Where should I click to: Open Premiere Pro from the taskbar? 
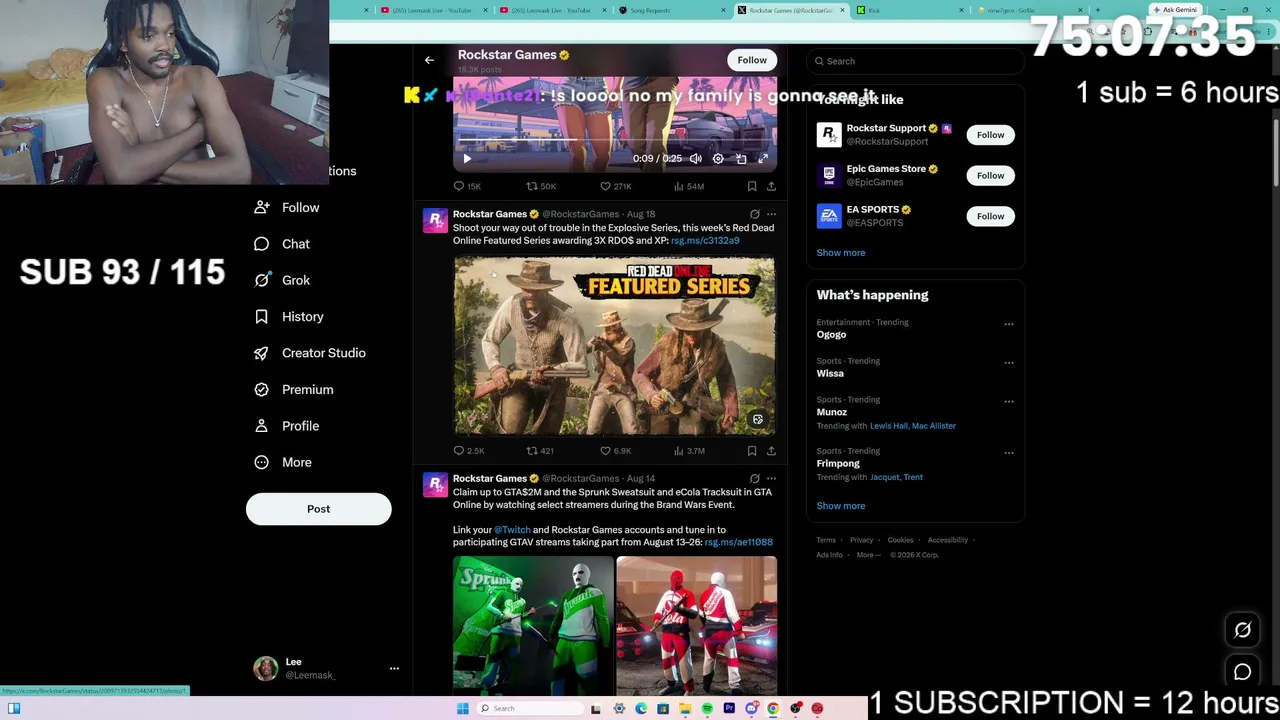pos(729,709)
